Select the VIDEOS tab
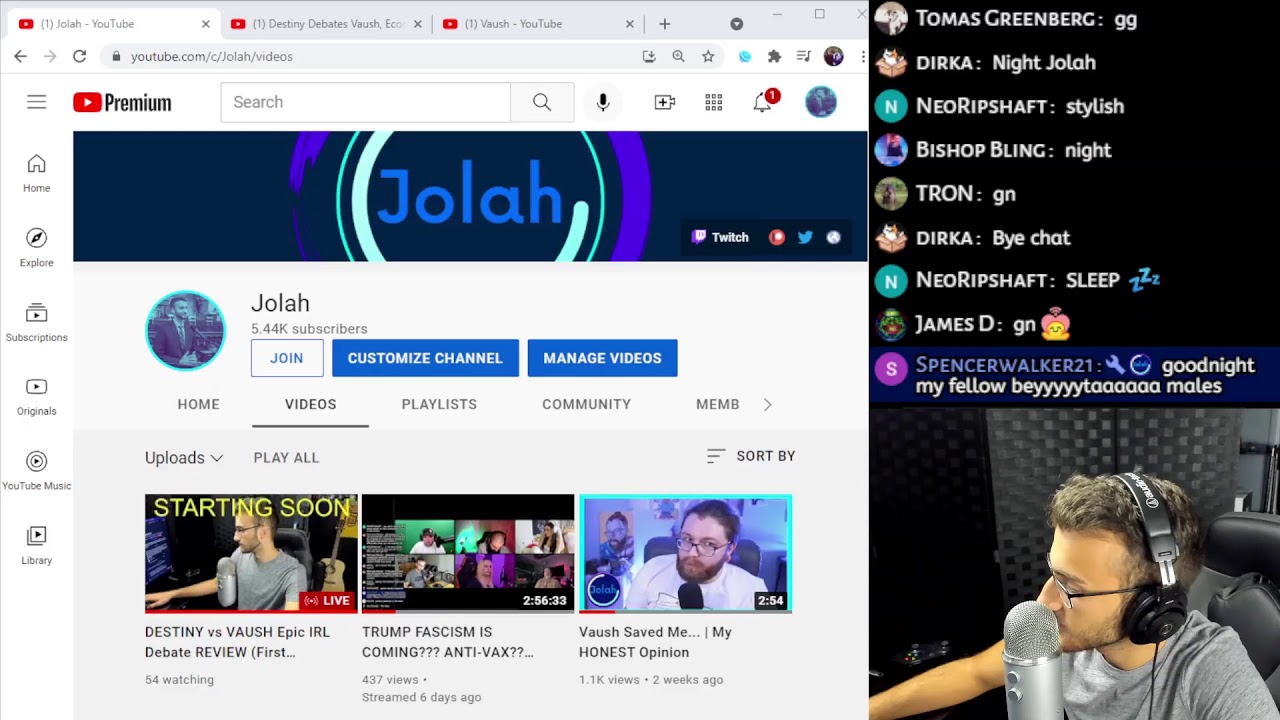 (x=310, y=404)
